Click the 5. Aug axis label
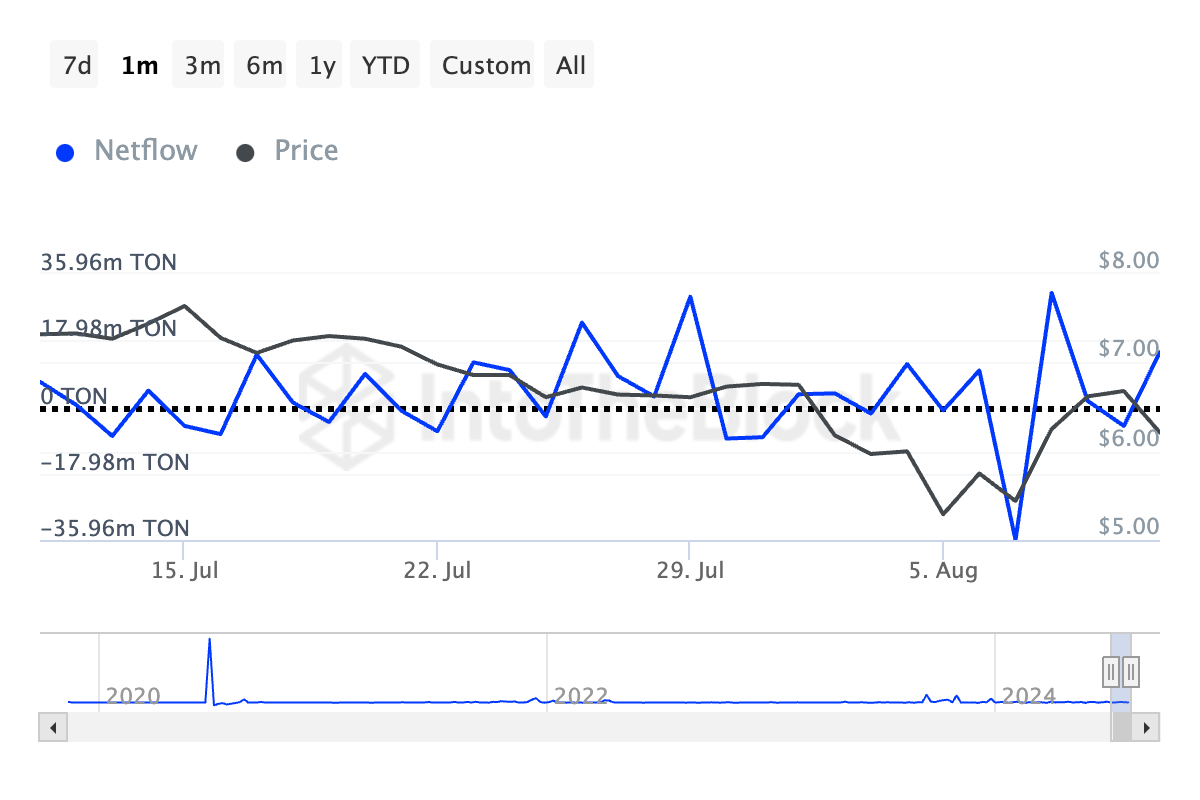This screenshot has height=800, width=1200. 943,571
